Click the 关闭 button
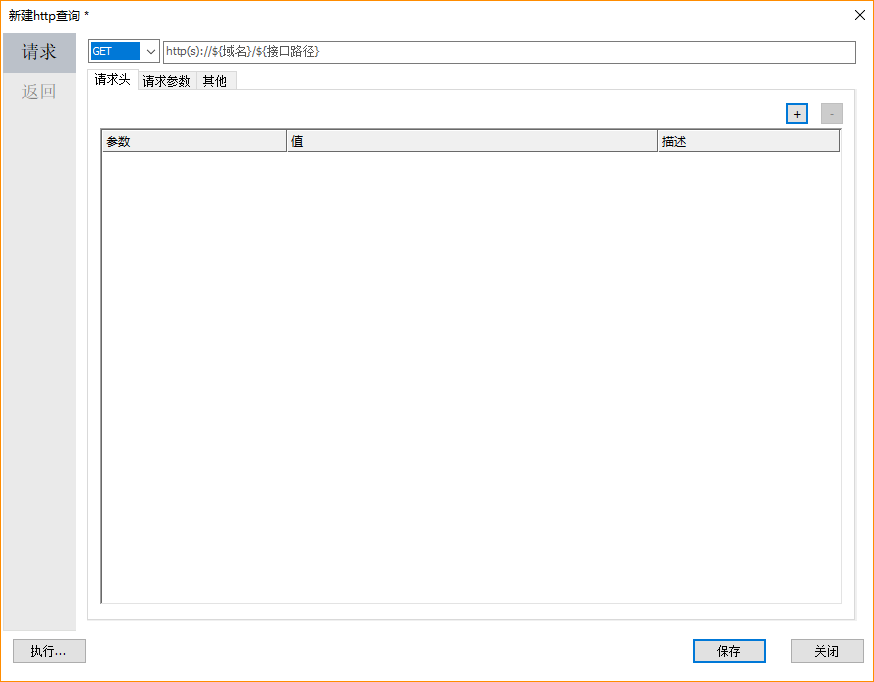Image resolution: width=874 pixels, height=682 pixels. [826, 651]
